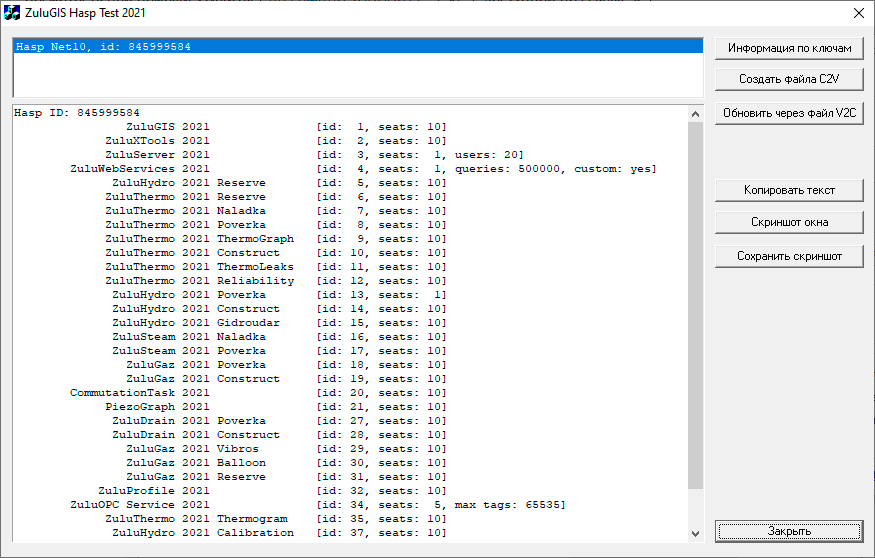The width and height of the screenshot is (875, 558).
Task: Click the Скриншот окна button
Action: [789, 222]
